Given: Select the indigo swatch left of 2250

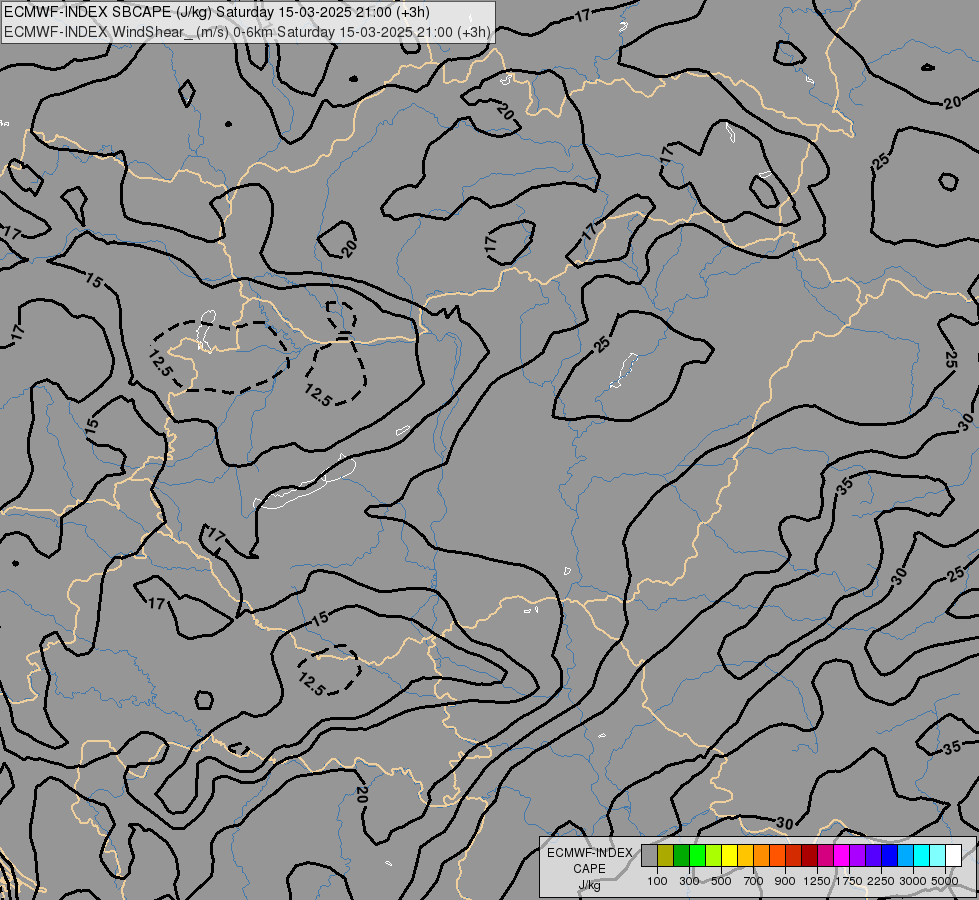Looking at the screenshot, I should click(x=873, y=855).
